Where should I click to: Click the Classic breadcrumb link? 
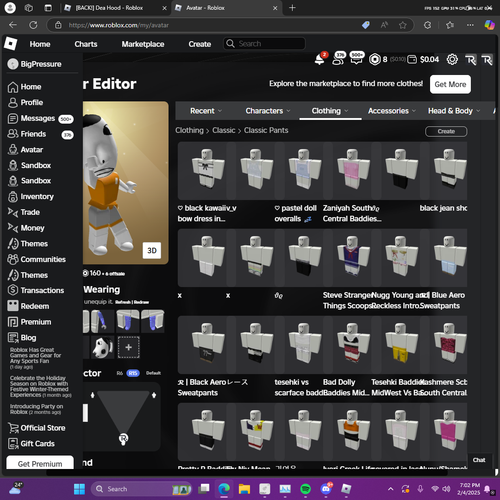coord(224,130)
